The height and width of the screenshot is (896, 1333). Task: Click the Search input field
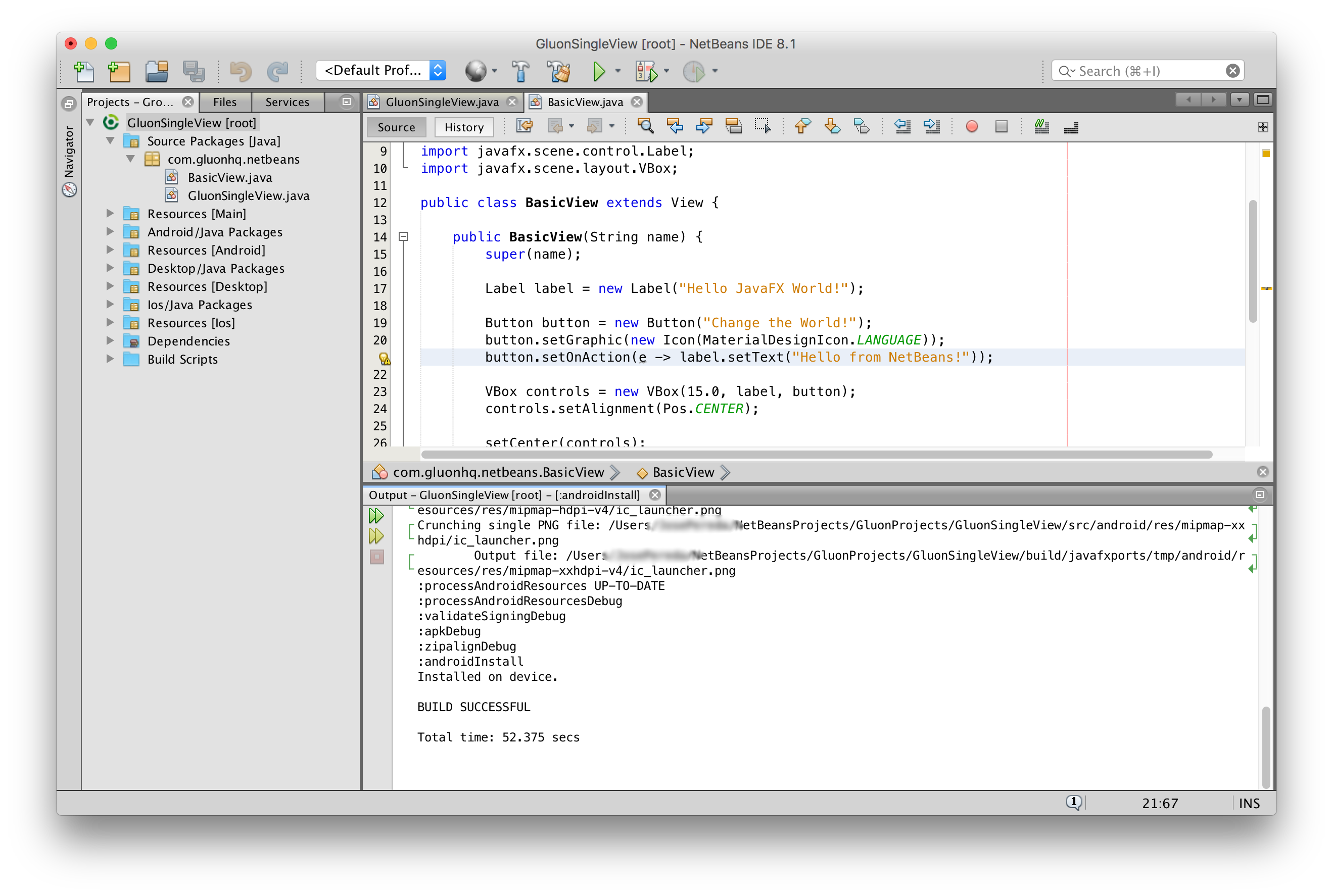[1147, 71]
